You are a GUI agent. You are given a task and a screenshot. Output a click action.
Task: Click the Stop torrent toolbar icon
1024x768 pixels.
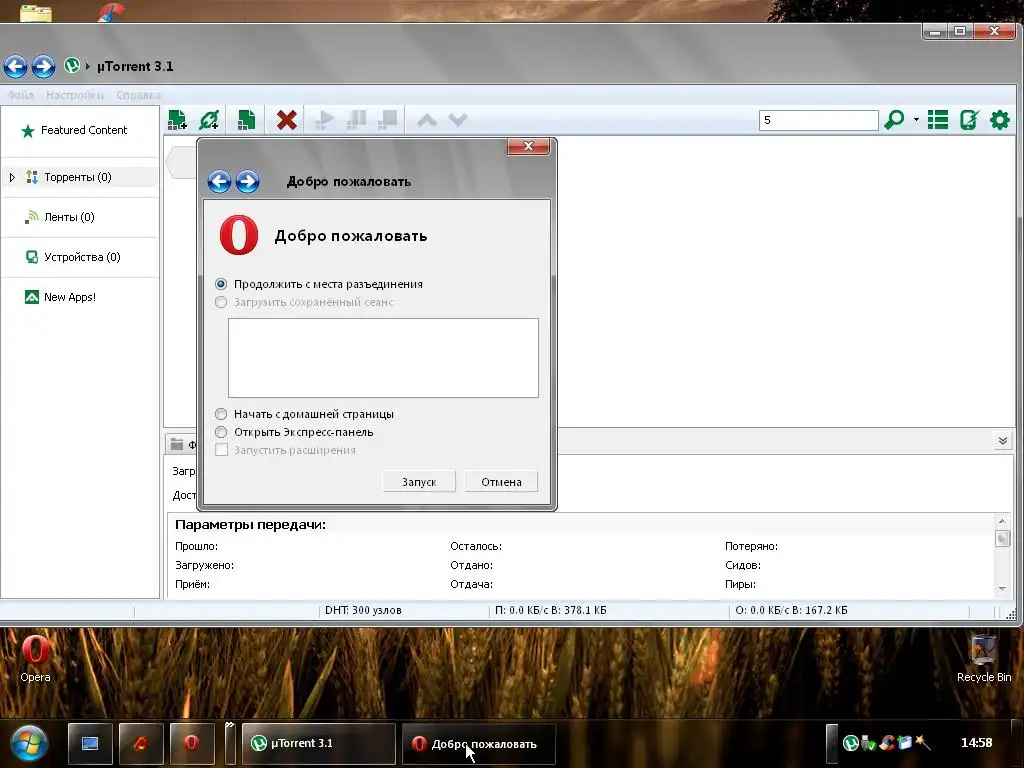pos(387,120)
